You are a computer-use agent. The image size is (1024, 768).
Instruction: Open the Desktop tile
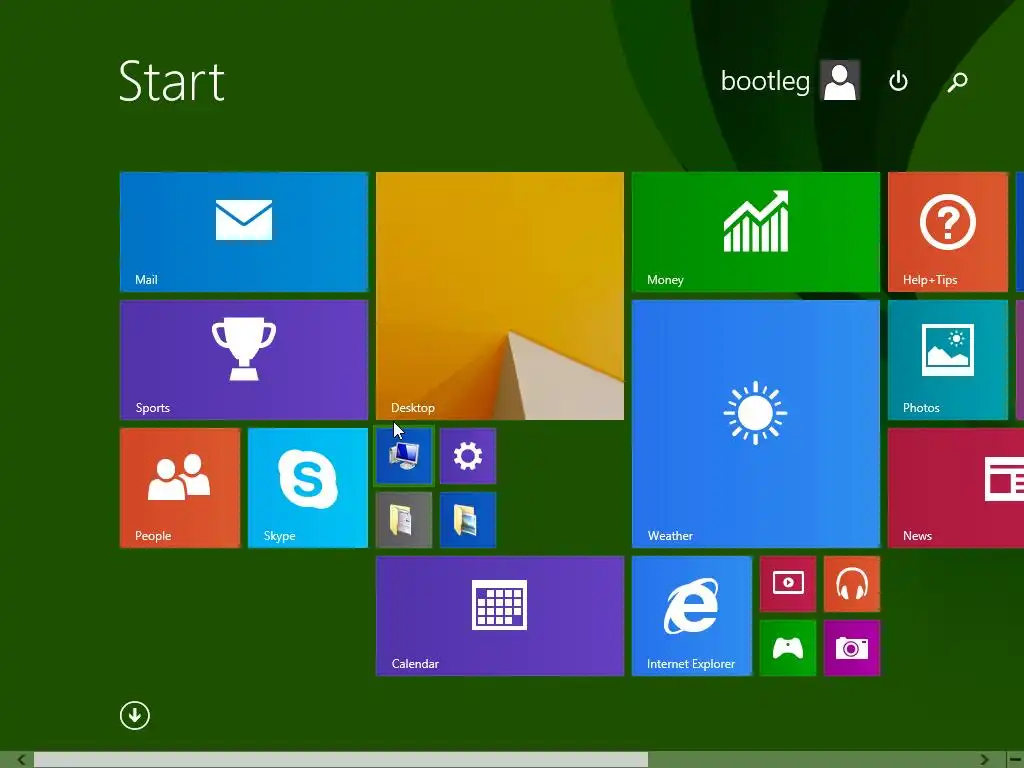(x=500, y=296)
